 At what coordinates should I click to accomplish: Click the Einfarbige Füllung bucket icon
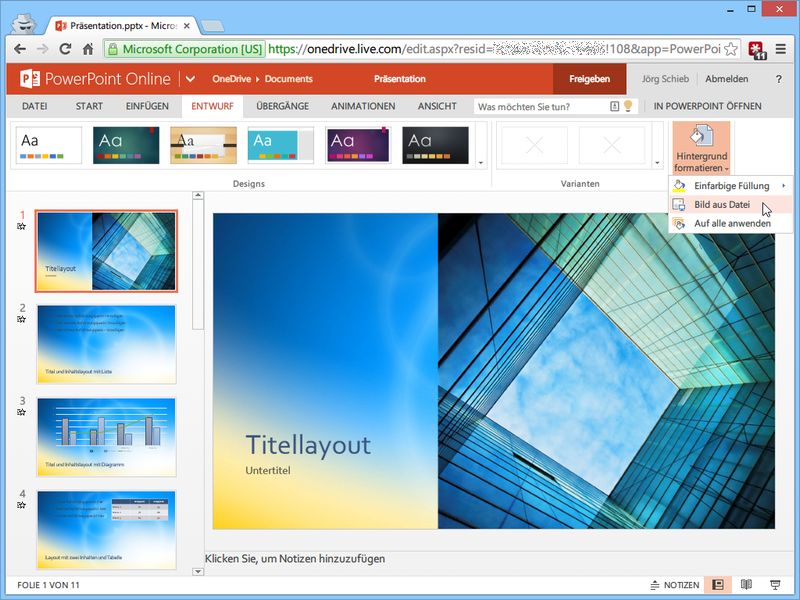[x=679, y=186]
